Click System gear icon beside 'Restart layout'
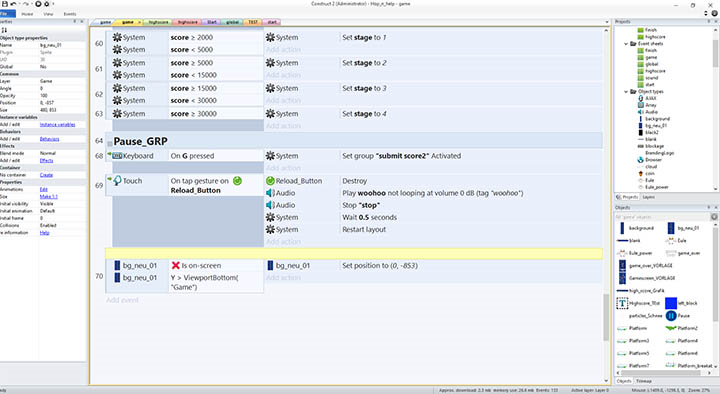 (x=270, y=229)
